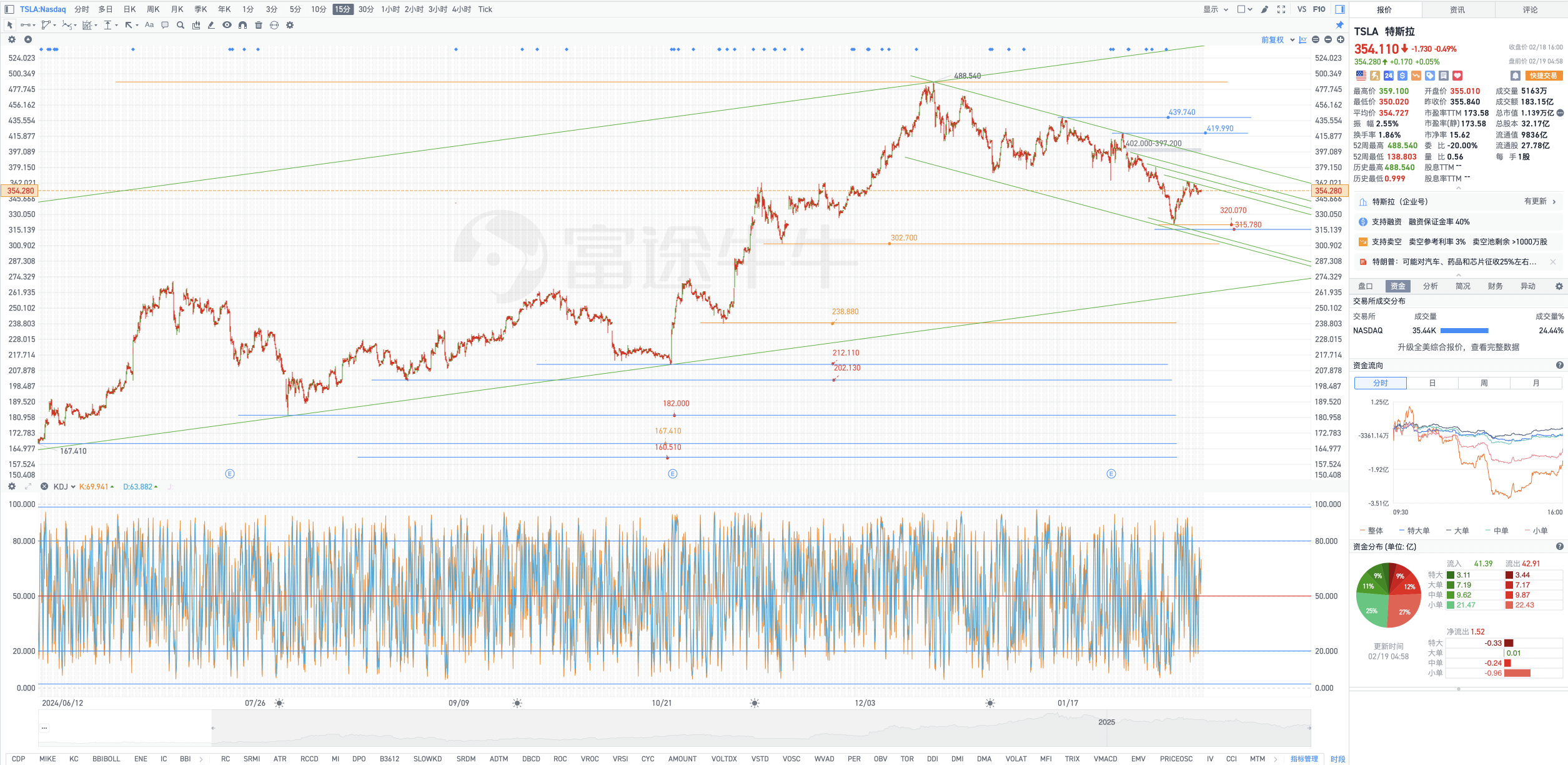
Task: Reset chart zoom with equals icon
Action: point(1316,39)
